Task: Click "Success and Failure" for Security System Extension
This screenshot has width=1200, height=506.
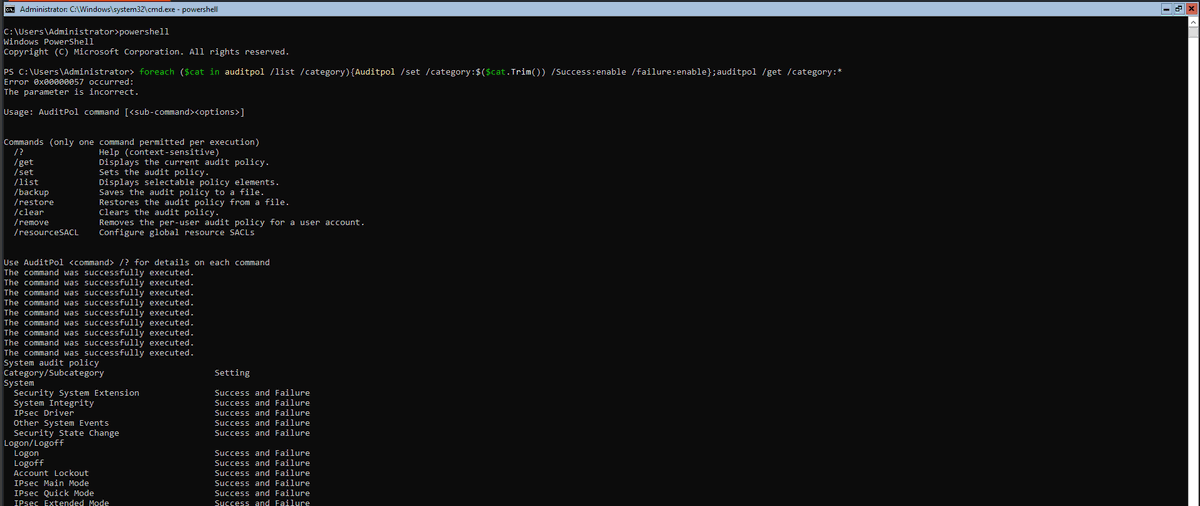Action: [x=262, y=392]
